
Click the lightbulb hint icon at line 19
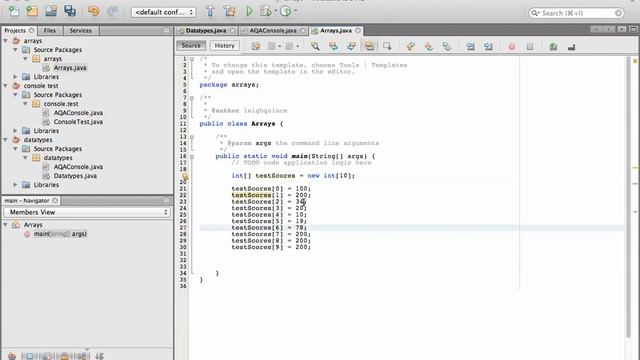184,176
